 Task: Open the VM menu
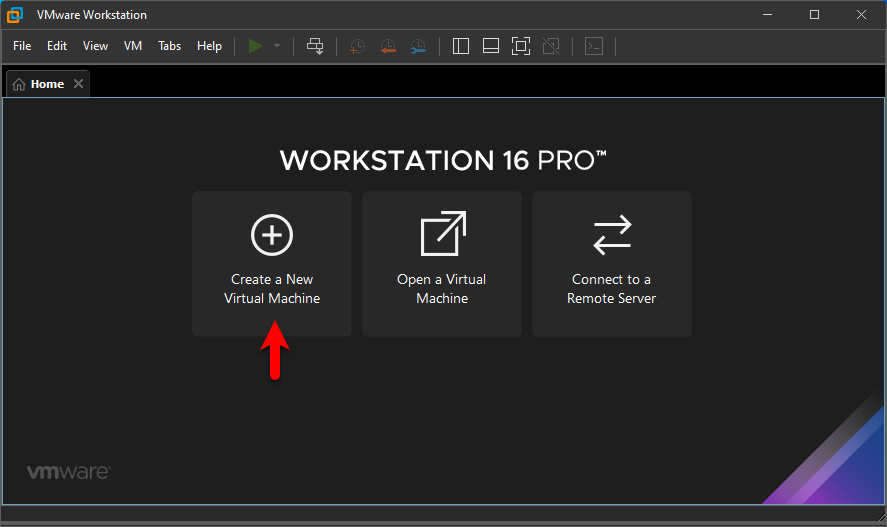pyautogui.click(x=133, y=46)
